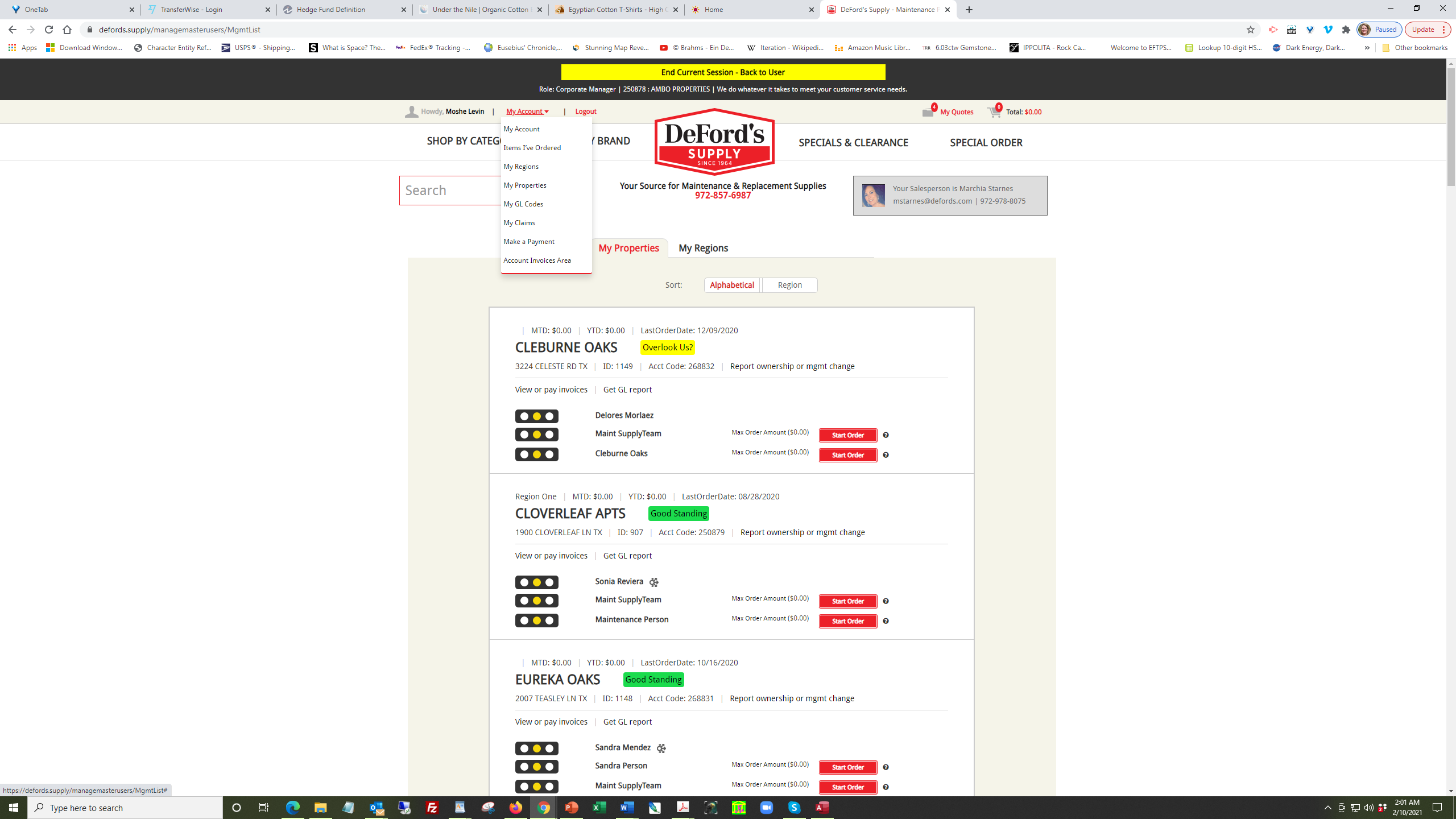
Task: Click End Current Session - Back to User
Action: pyautogui.click(x=722, y=72)
